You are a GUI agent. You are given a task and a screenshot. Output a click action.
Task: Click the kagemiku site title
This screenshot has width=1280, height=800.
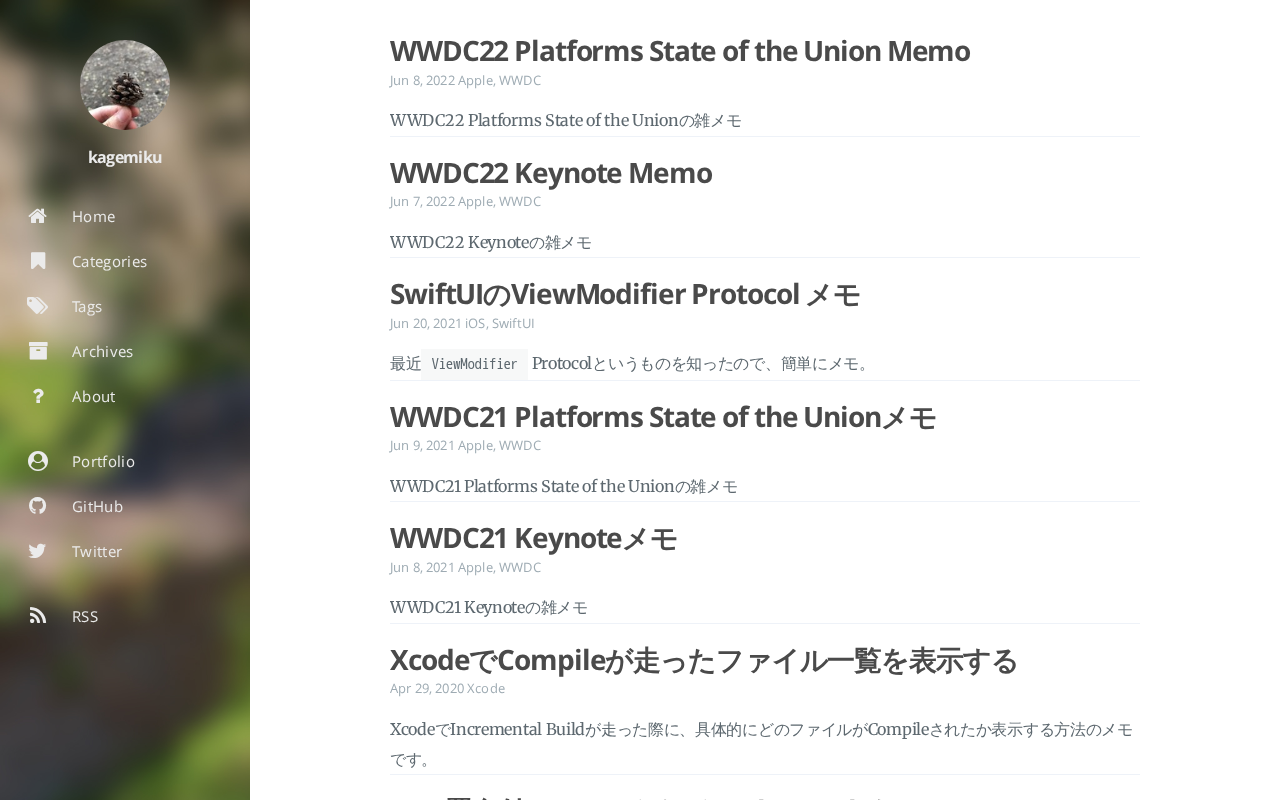(125, 157)
